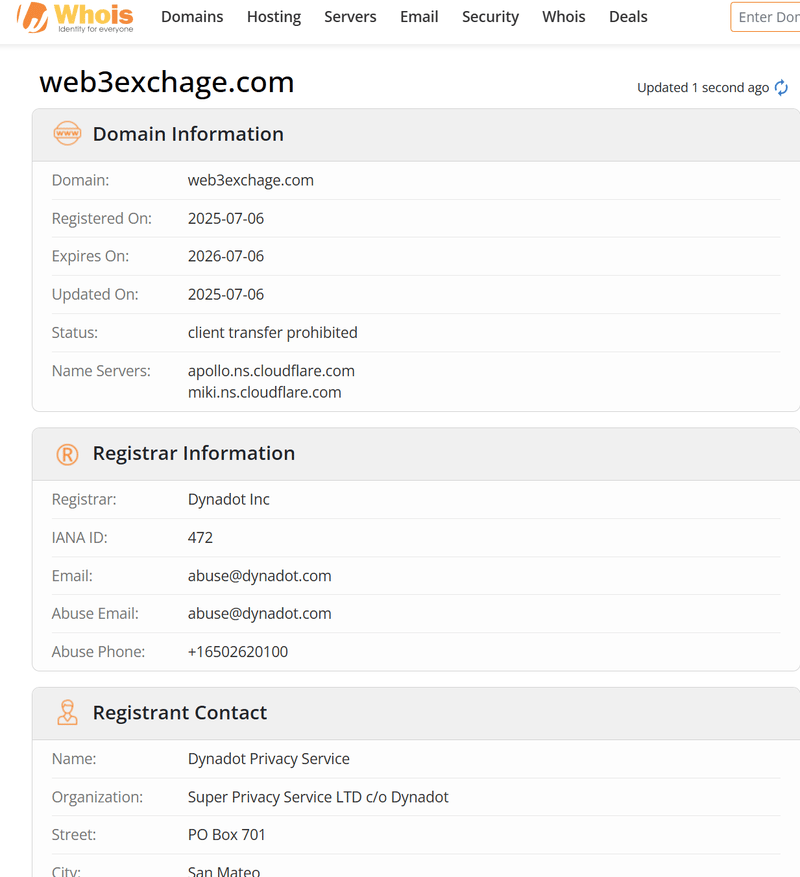Image resolution: width=800 pixels, height=877 pixels.
Task: Click the IANA ID label
Action: (79, 537)
